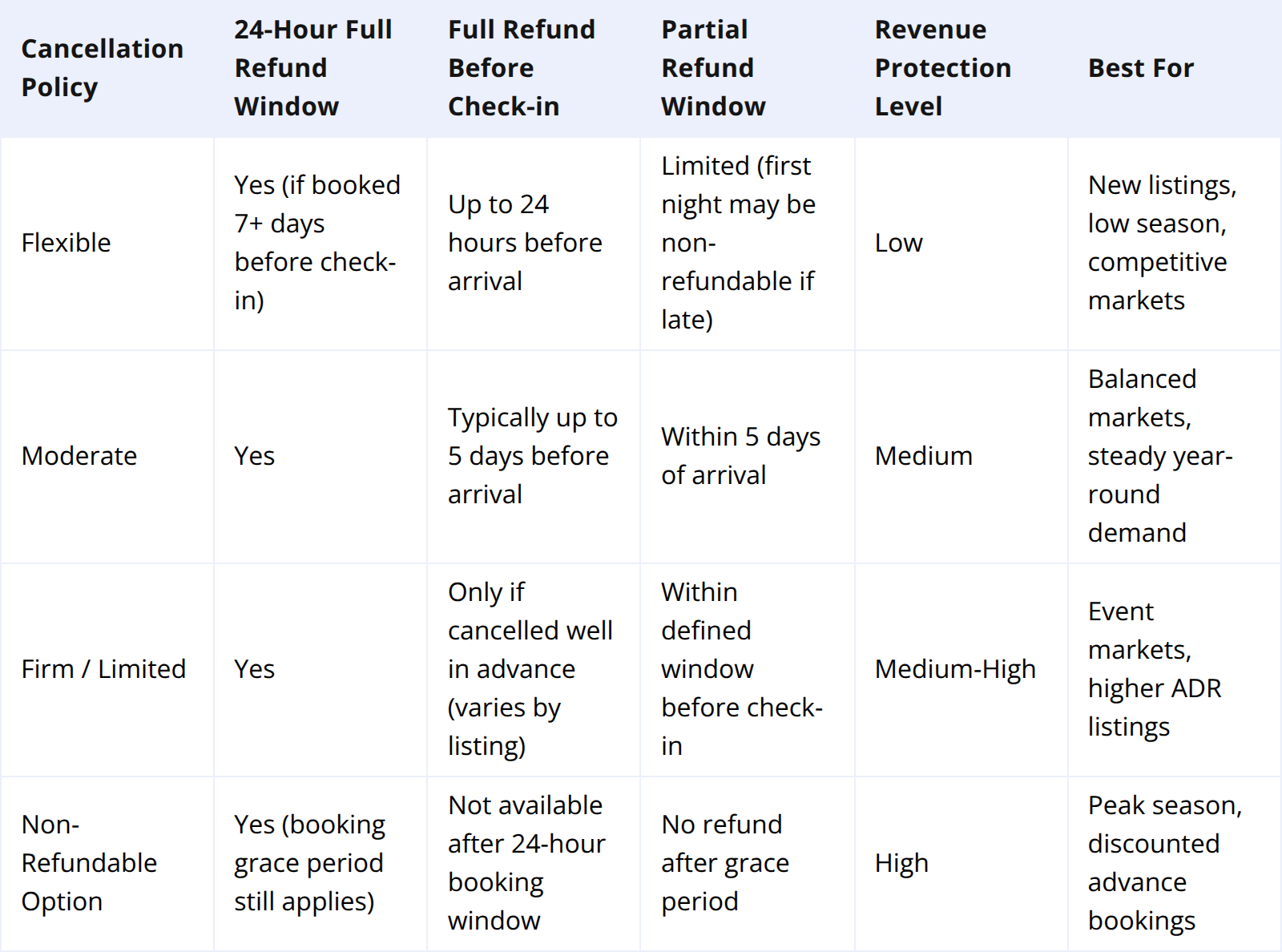Screen dimensions: 1282x952
Task: Click the Low revenue protection cell
Action: (898, 243)
